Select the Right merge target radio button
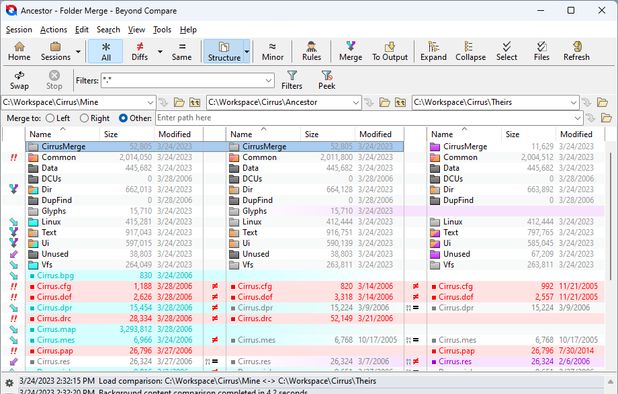 (84, 118)
